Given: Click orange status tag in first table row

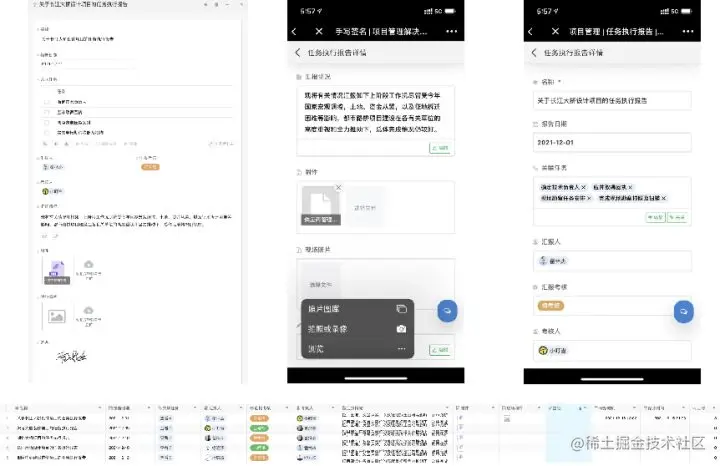Looking at the screenshot, I should click(x=259, y=418).
